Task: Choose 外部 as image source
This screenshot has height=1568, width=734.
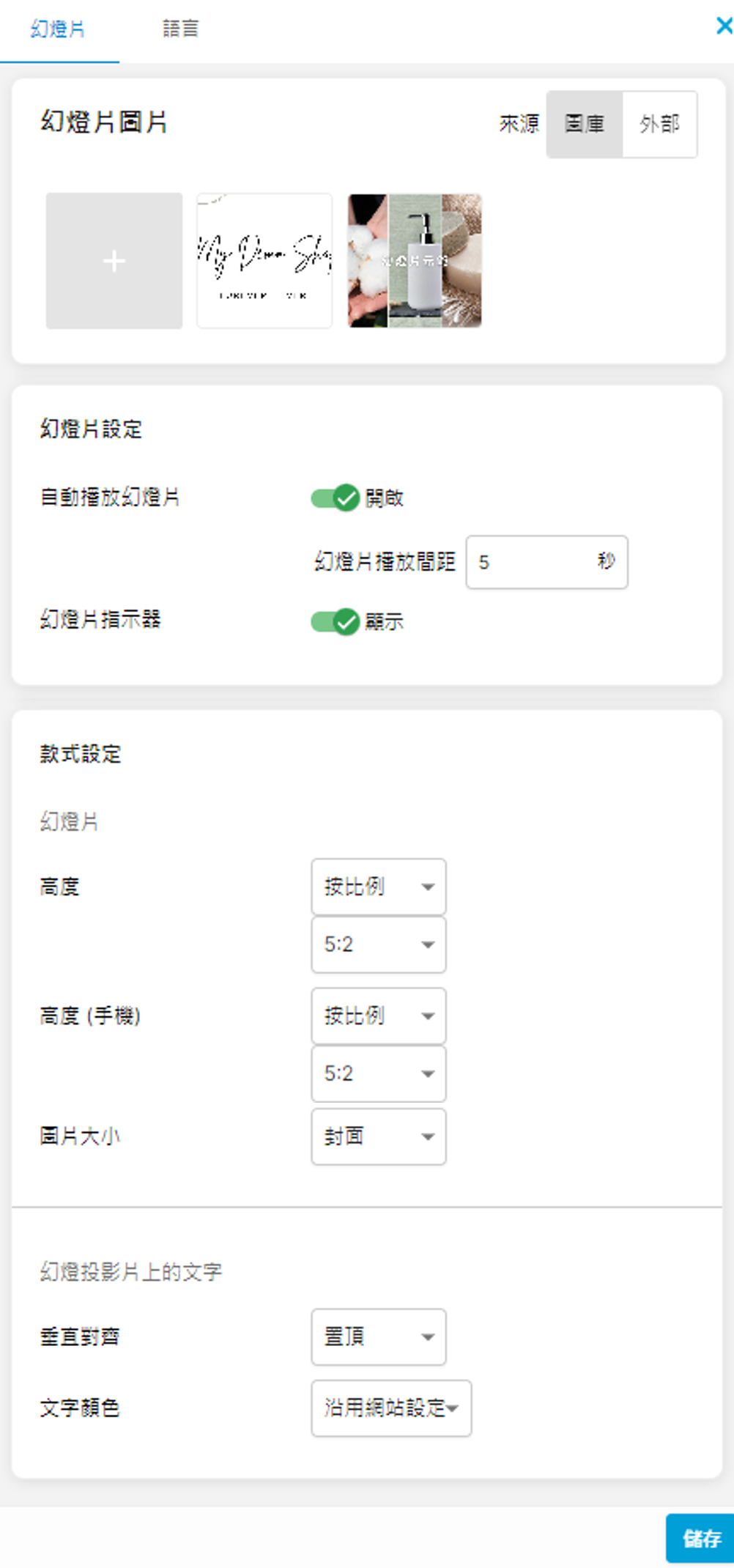Action: (x=659, y=125)
